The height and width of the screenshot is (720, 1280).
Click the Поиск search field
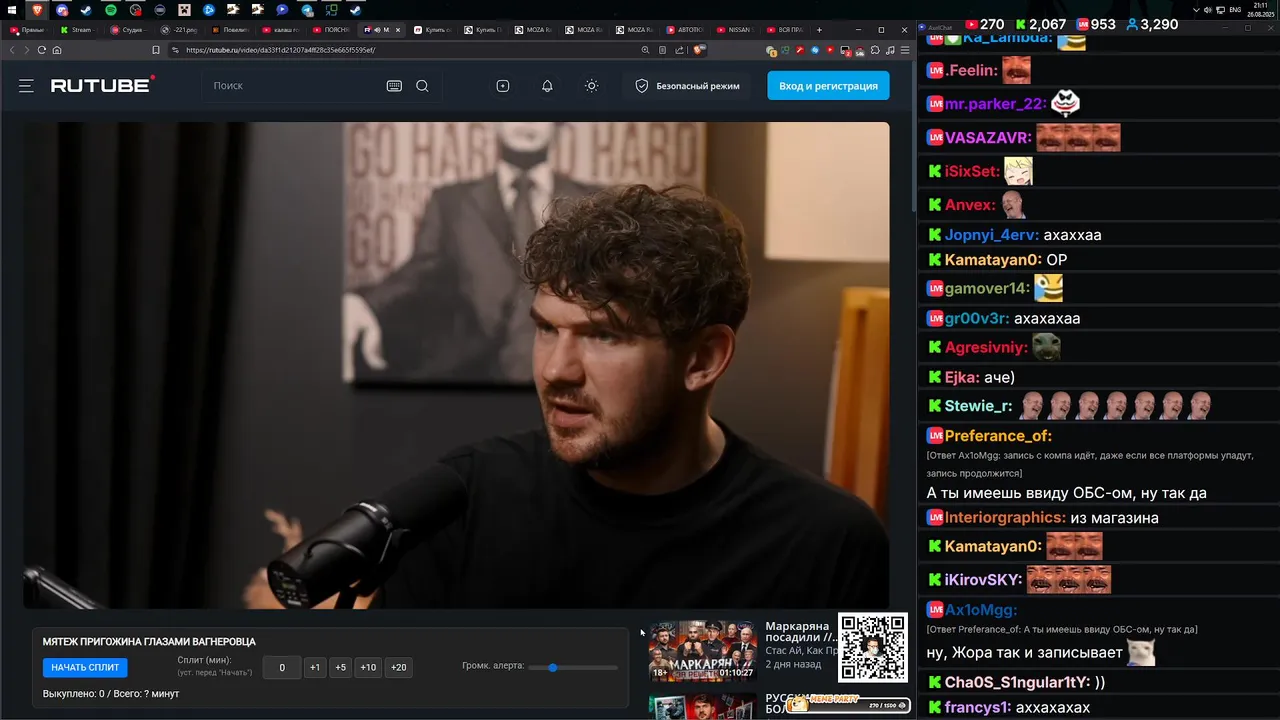[x=295, y=86]
